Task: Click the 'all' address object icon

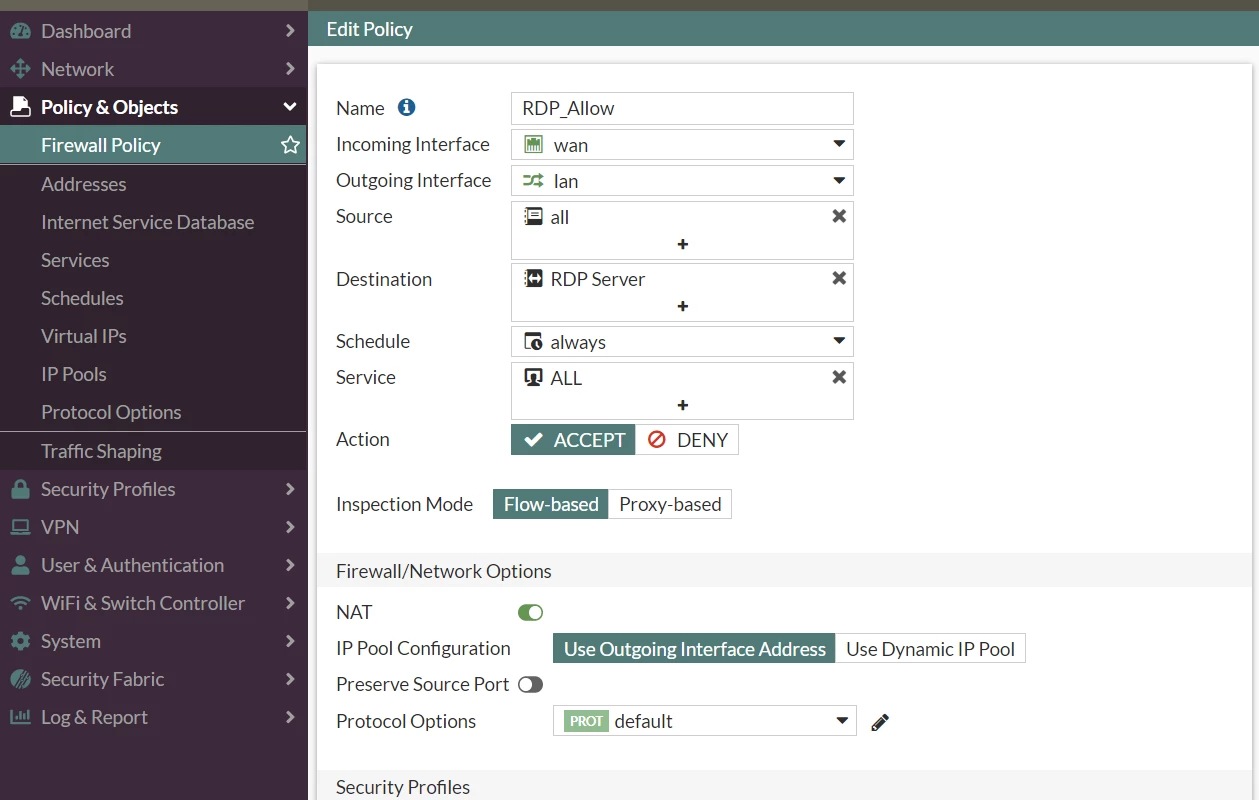Action: tap(533, 216)
